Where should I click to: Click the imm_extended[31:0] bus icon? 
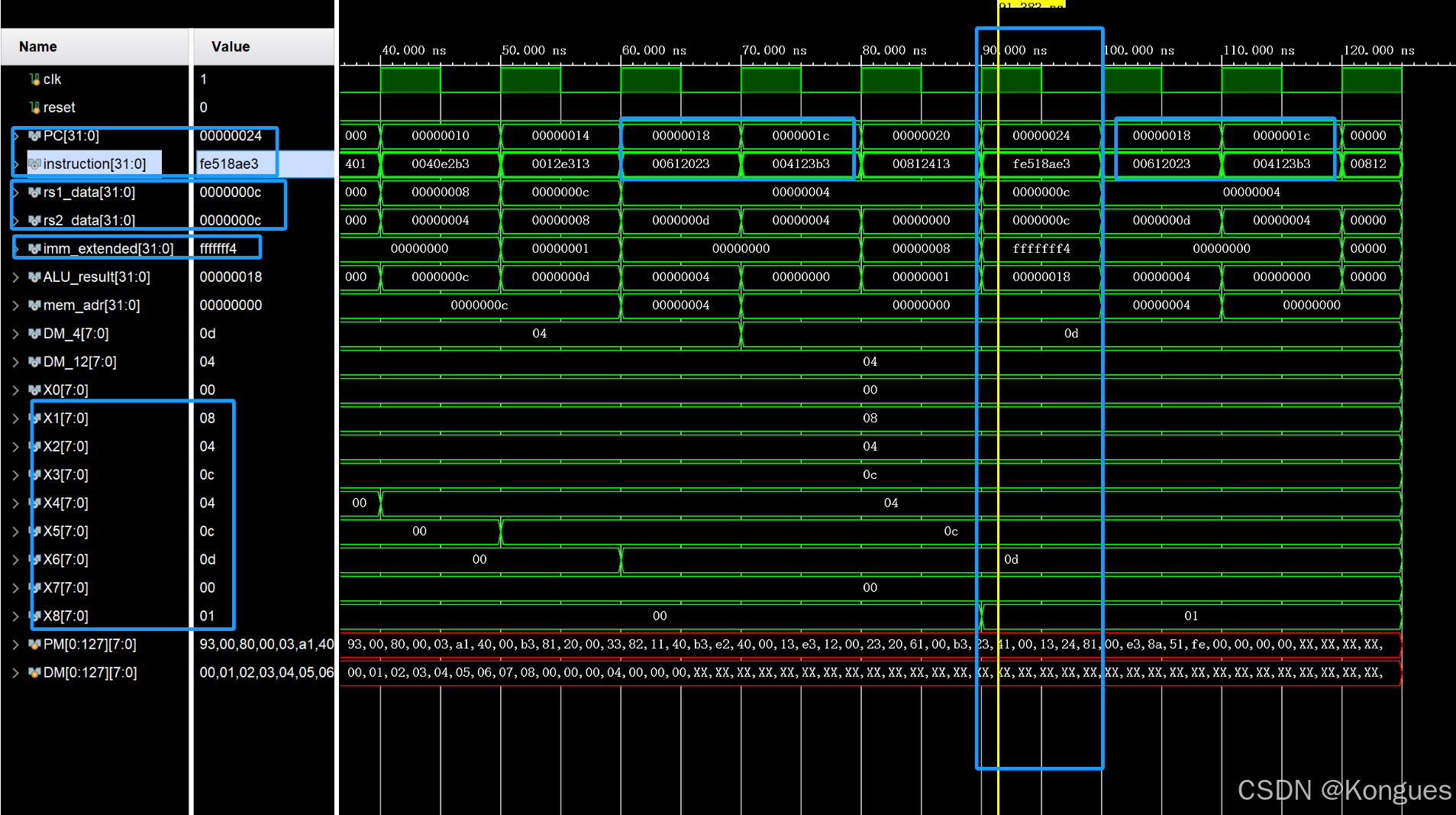click(x=34, y=248)
